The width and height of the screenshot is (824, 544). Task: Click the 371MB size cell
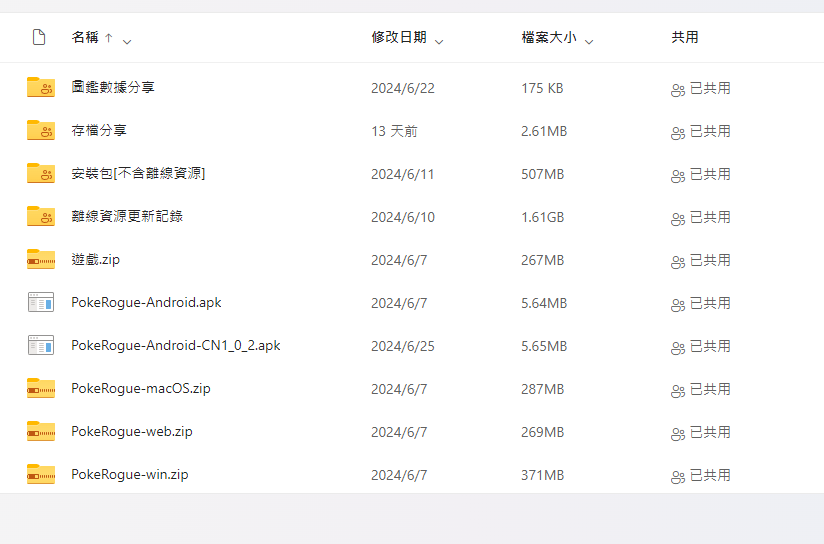click(542, 476)
